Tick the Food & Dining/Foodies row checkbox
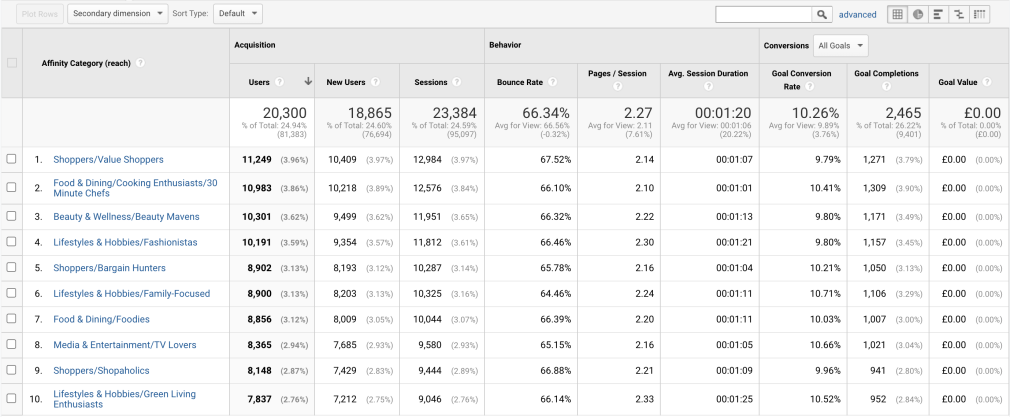Screen dimensions: 1010x417 click(x=11, y=319)
